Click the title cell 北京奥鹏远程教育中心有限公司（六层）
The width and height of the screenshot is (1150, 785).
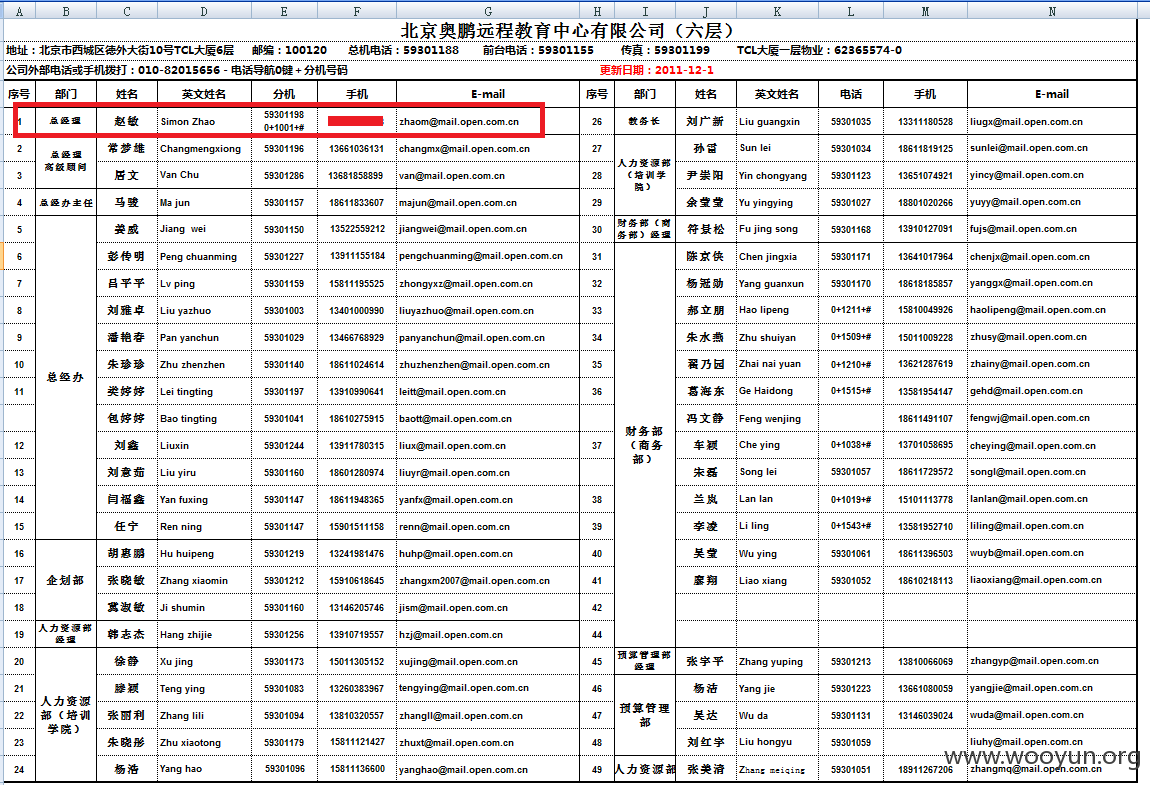(x=569, y=31)
